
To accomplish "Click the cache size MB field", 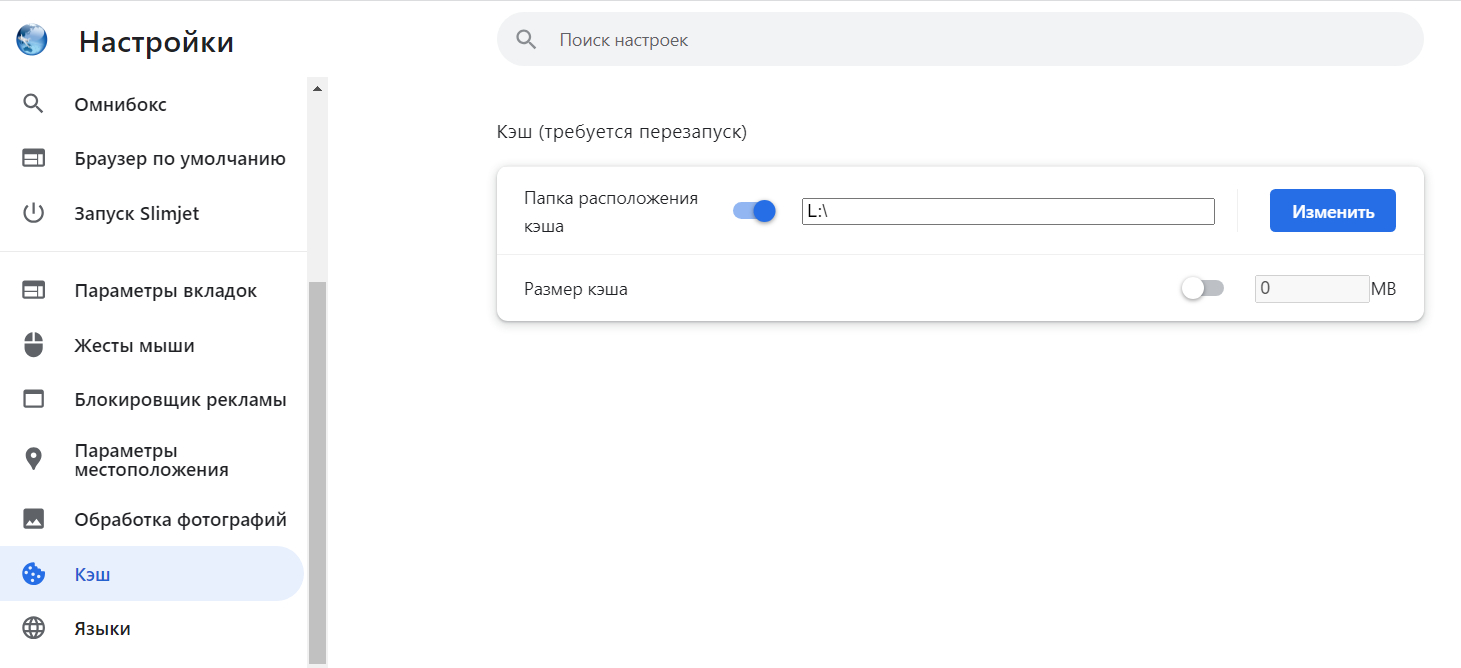I will pyautogui.click(x=1311, y=289).
